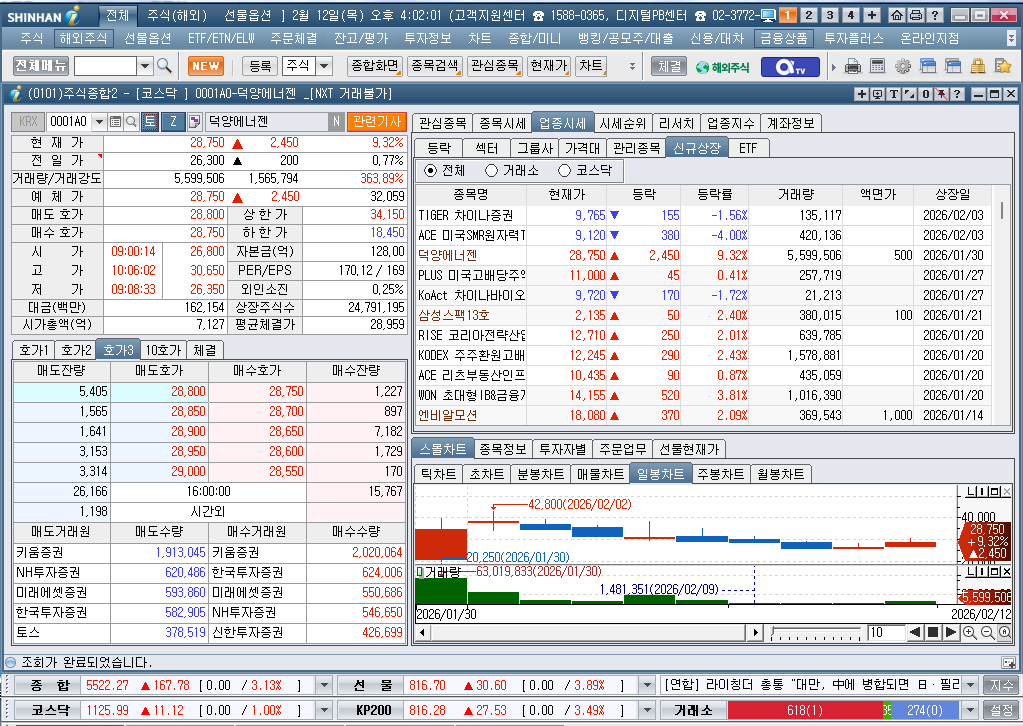Open settings gear in the toolbar
This screenshot has height=726, width=1023.
pyautogui.click(x=903, y=66)
